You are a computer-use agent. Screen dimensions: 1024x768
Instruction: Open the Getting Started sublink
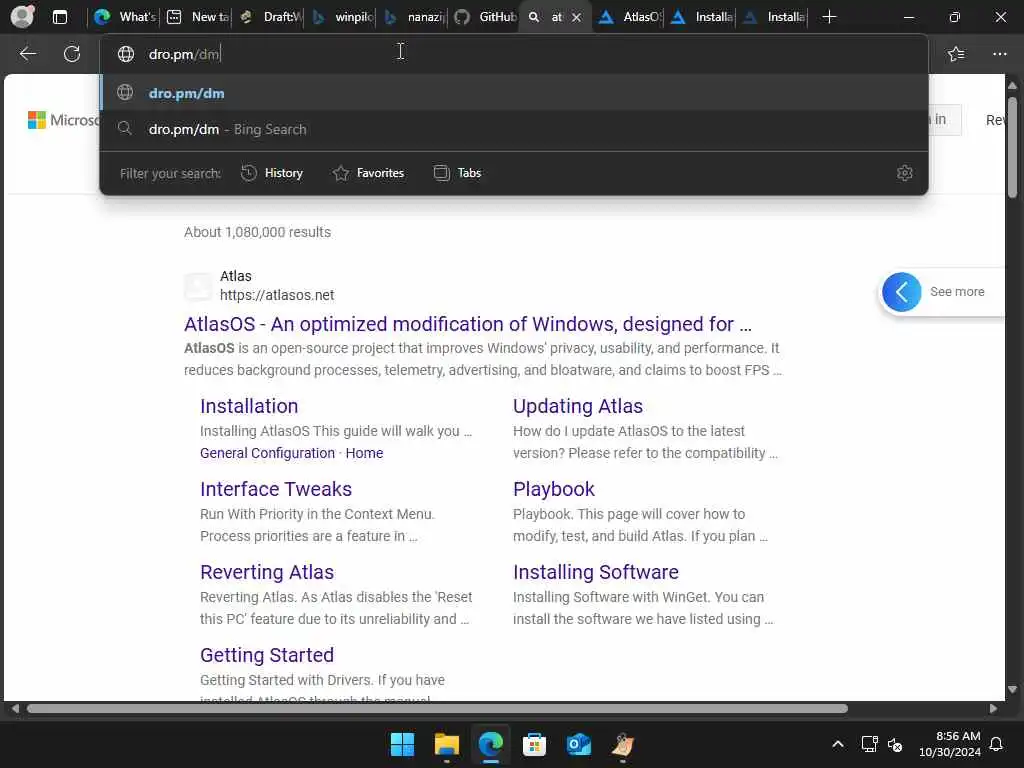[266, 655]
